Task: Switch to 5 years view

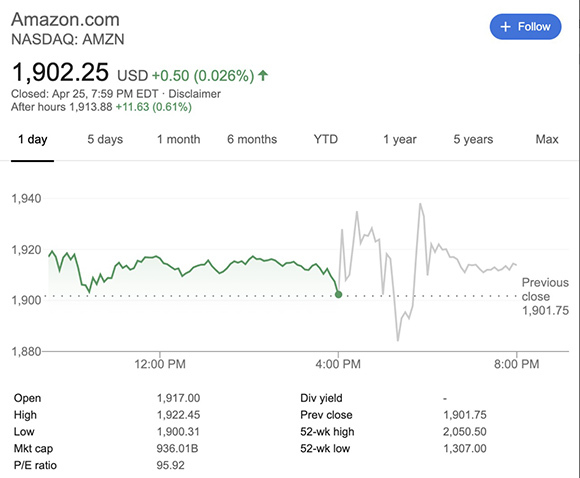Action: pyautogui.click(x=473, y=139)
